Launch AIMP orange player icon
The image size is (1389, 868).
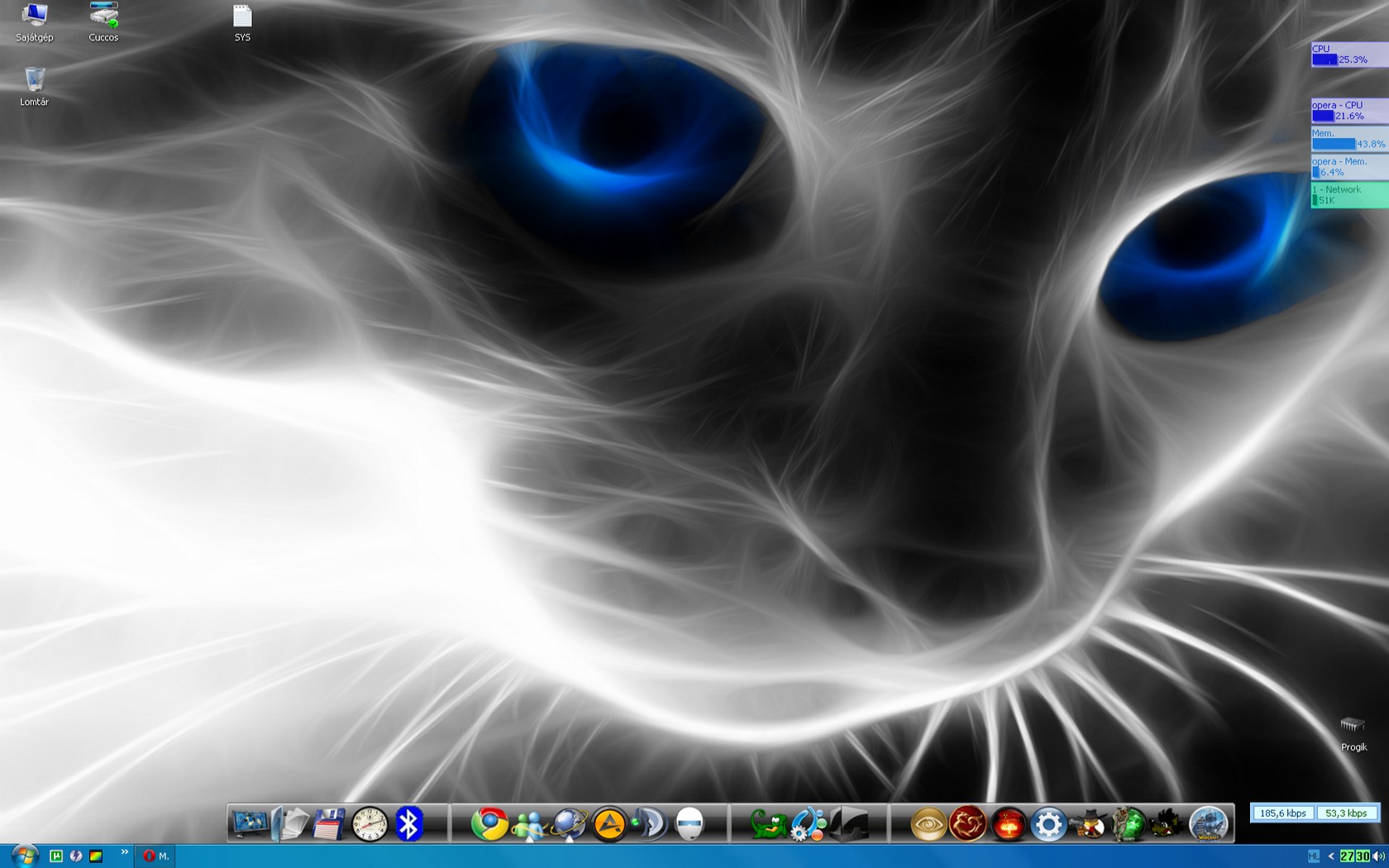pos(609,823)
